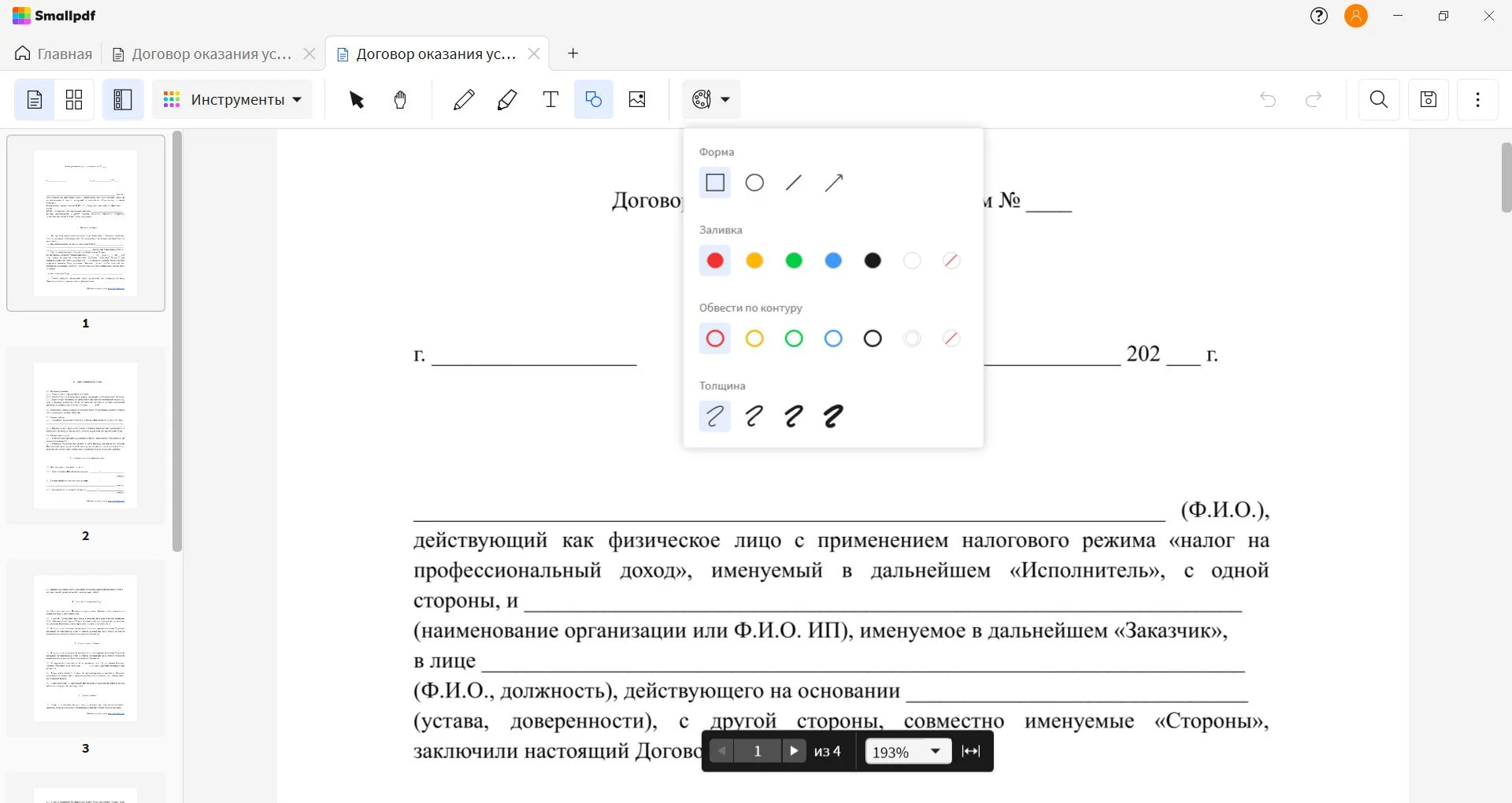Click the save document icon

pos(1428,99)
